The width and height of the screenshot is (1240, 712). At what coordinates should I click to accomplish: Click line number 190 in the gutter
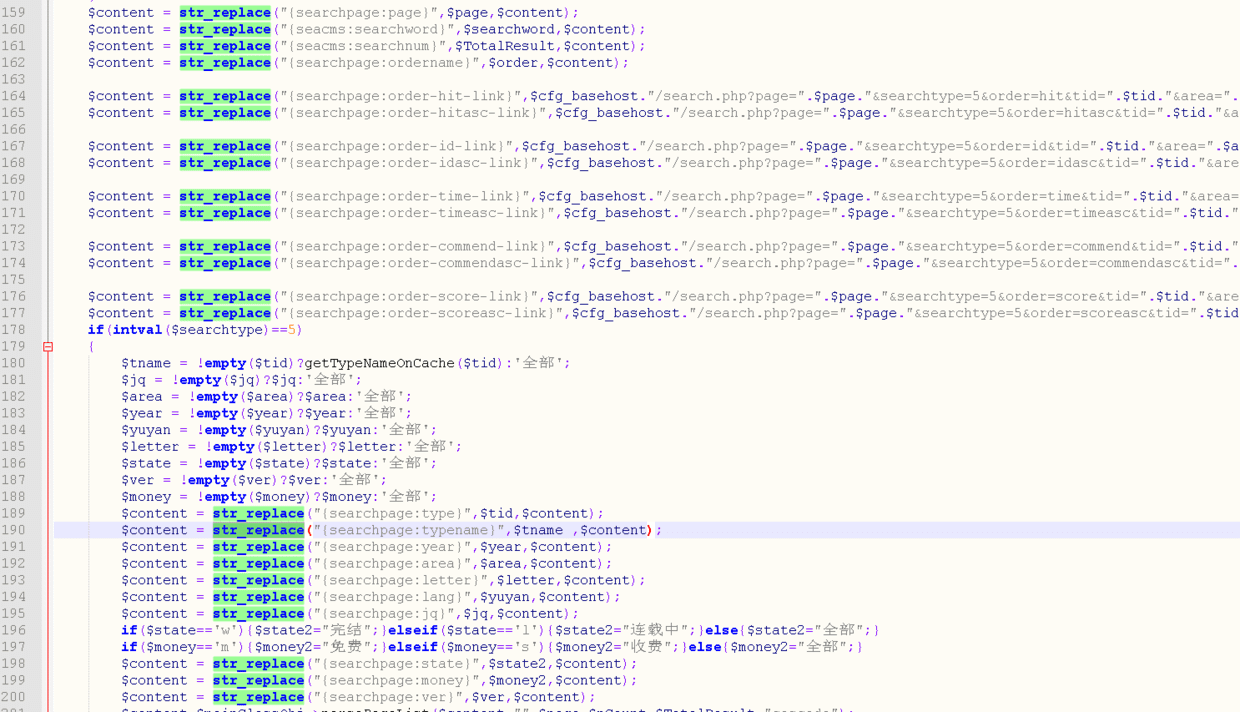pos(13,530)
